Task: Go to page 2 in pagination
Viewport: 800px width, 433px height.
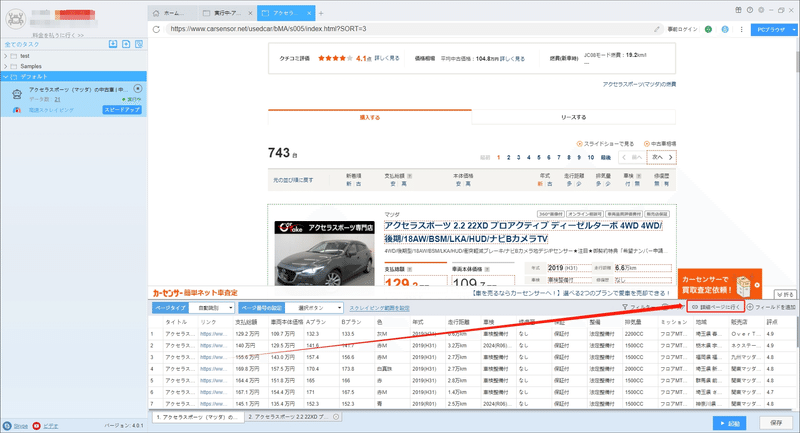Action: click(x=508, y=158)
